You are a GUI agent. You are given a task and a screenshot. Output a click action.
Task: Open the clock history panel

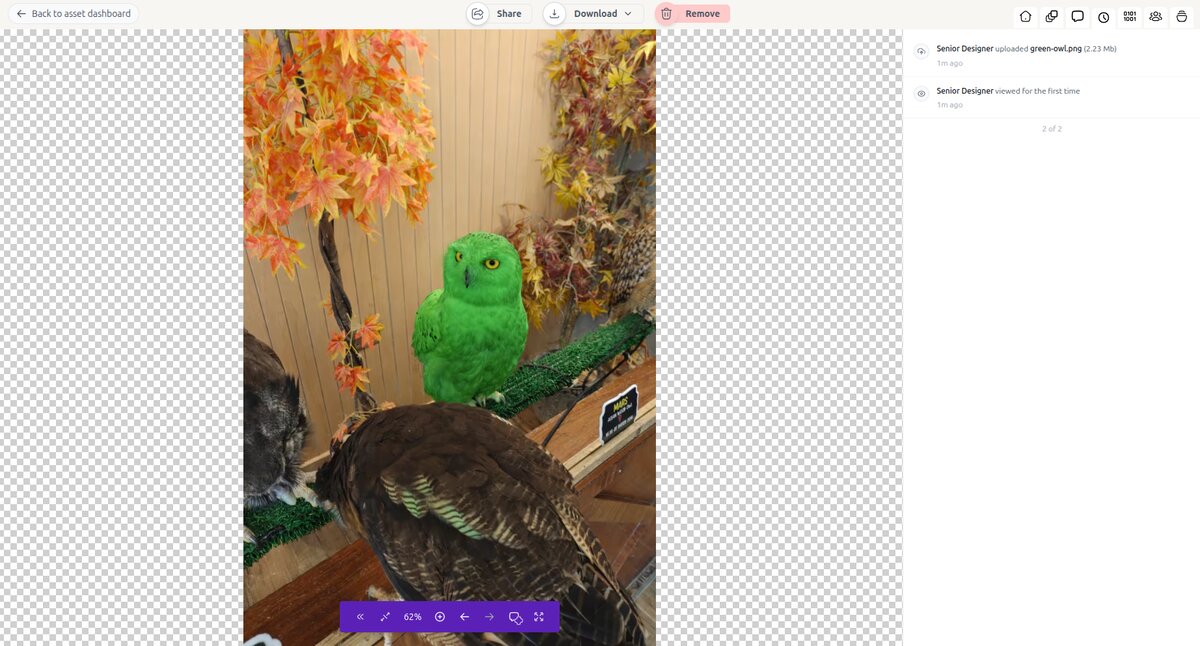coord(1104,16)
